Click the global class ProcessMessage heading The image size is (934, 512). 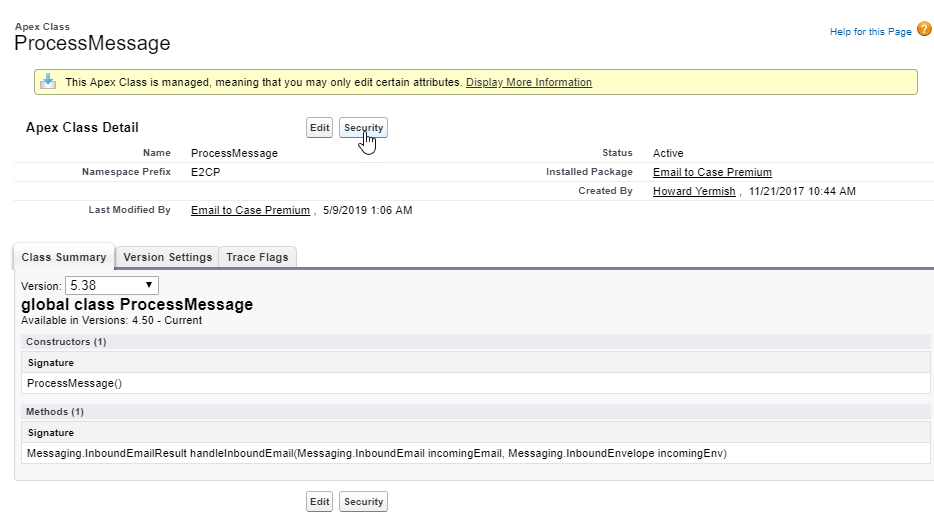pos(137,304)
